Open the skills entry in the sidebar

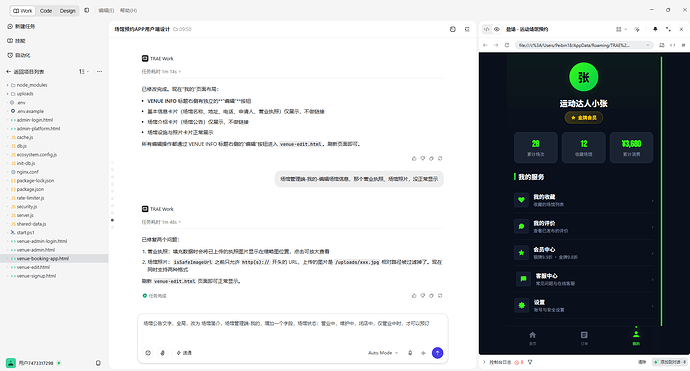pyautogui.click(x=16, y=41)
